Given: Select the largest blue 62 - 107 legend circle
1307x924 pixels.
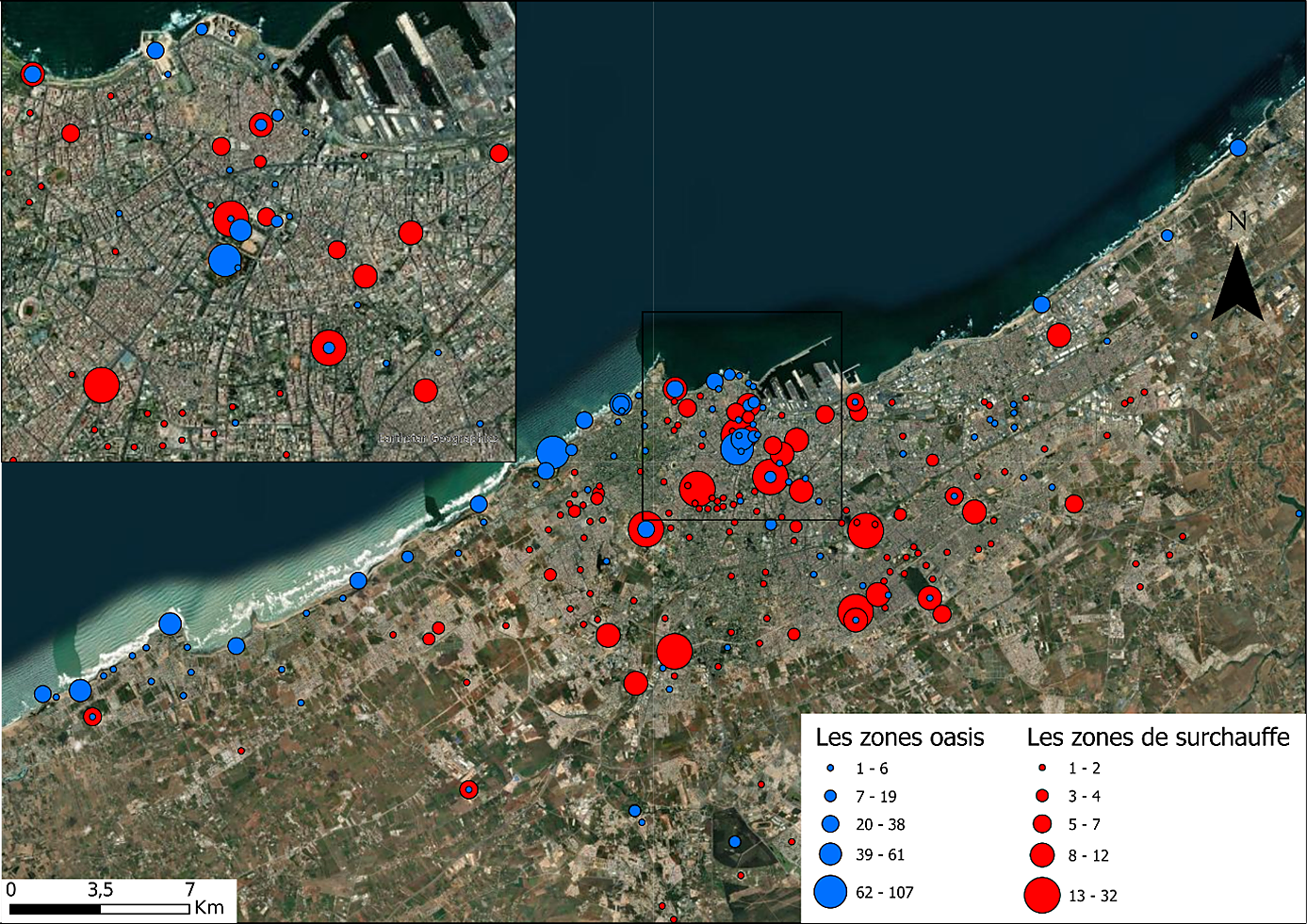Looking at the screenshot, I should (x=830, y=891).
